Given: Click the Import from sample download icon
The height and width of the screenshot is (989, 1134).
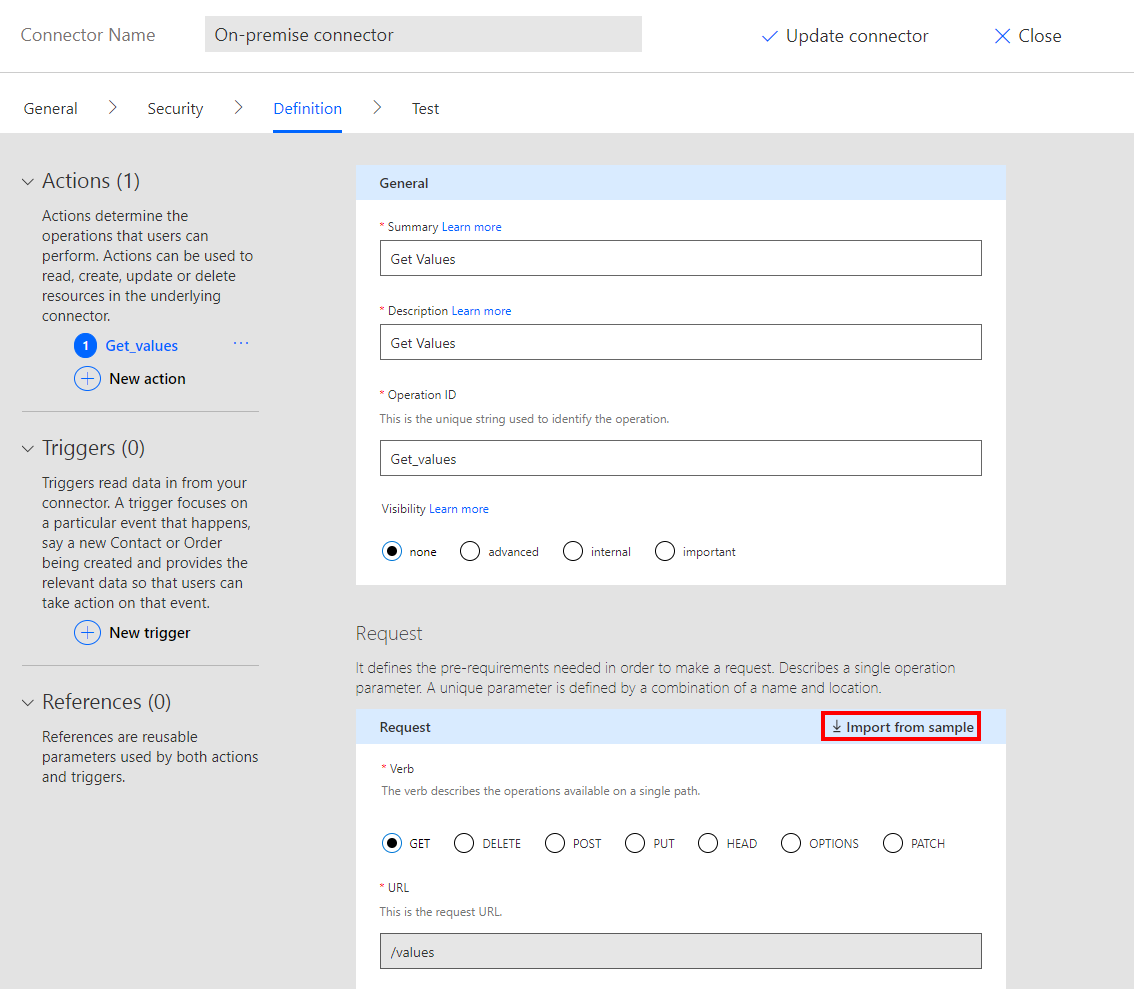Looking at the screenshot, I should [837, 727].
